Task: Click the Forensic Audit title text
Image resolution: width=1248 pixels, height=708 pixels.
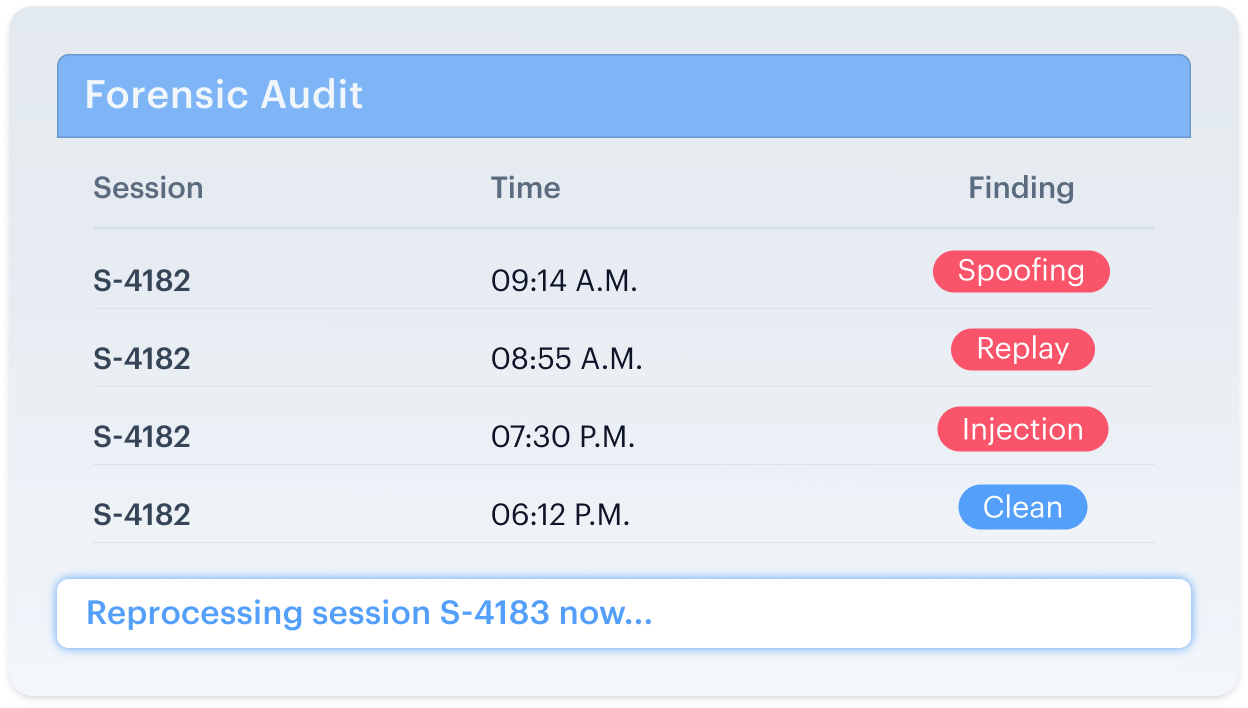Action: (224, 95)
